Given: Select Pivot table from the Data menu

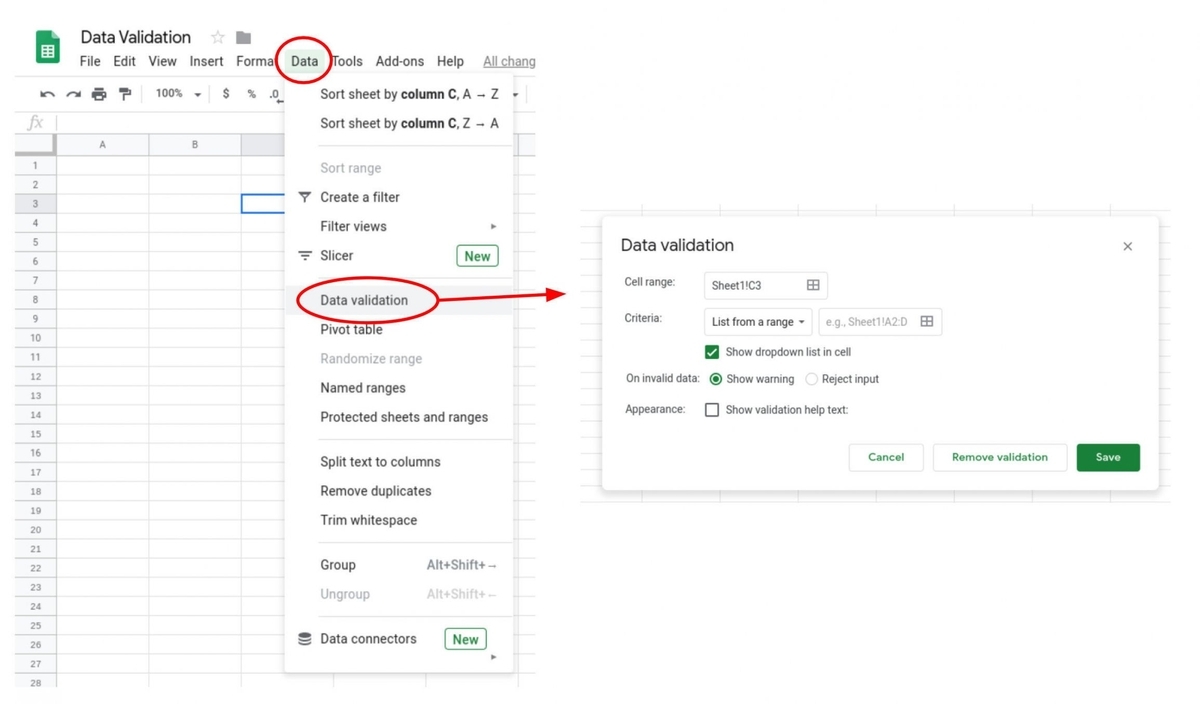Looking at the screenshot, I should (350, 329).
